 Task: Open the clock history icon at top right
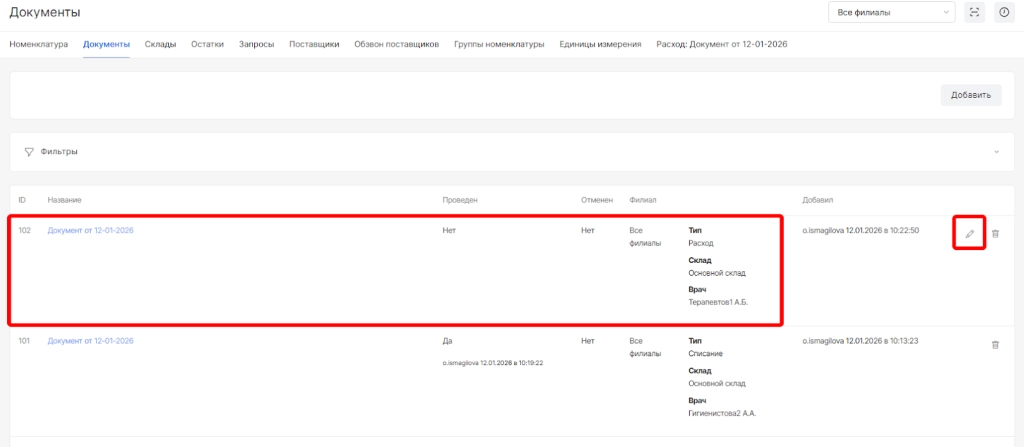click(1004, 12)
